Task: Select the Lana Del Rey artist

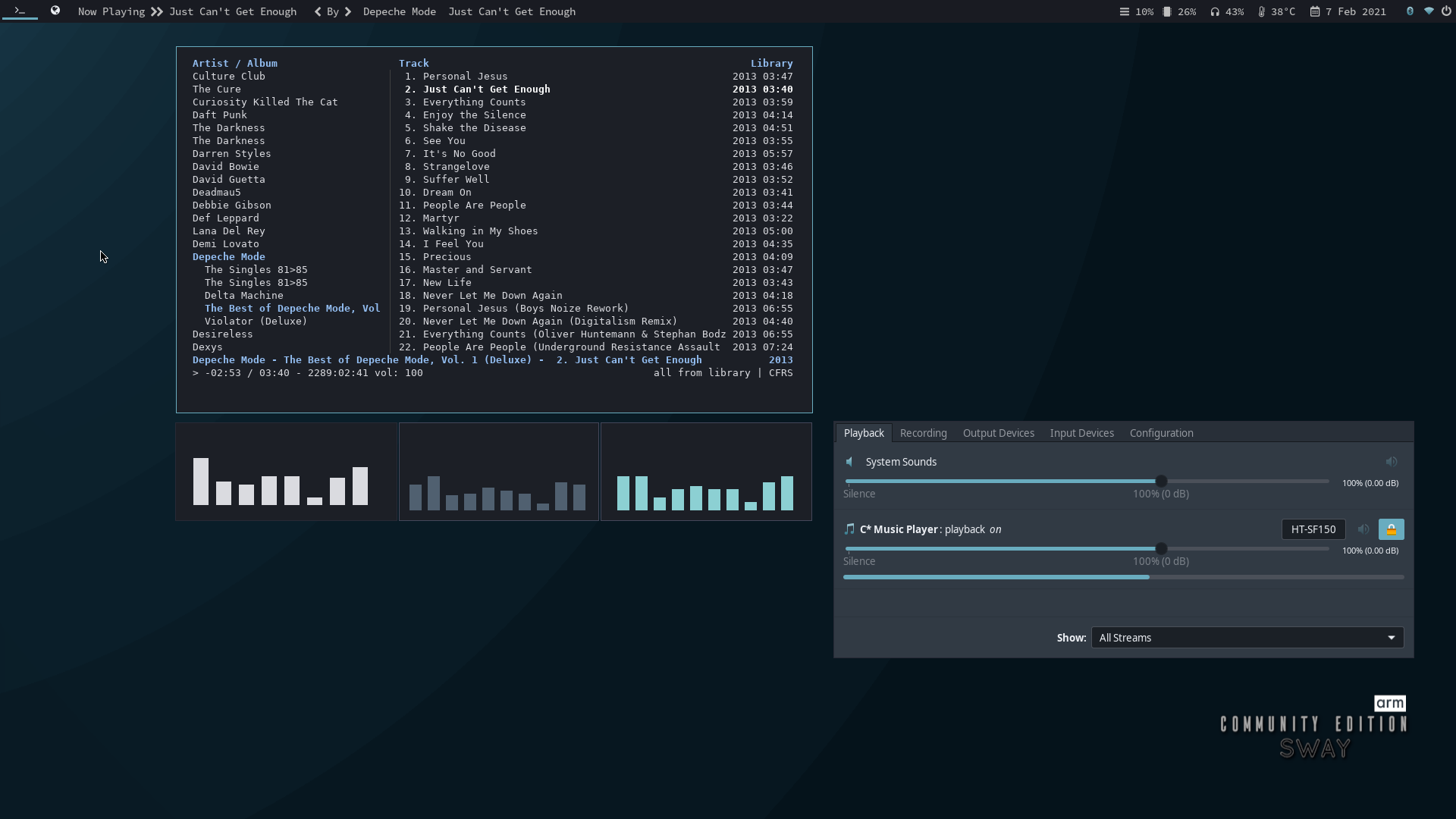Action: pyautogui.click(x=228, y=231)
